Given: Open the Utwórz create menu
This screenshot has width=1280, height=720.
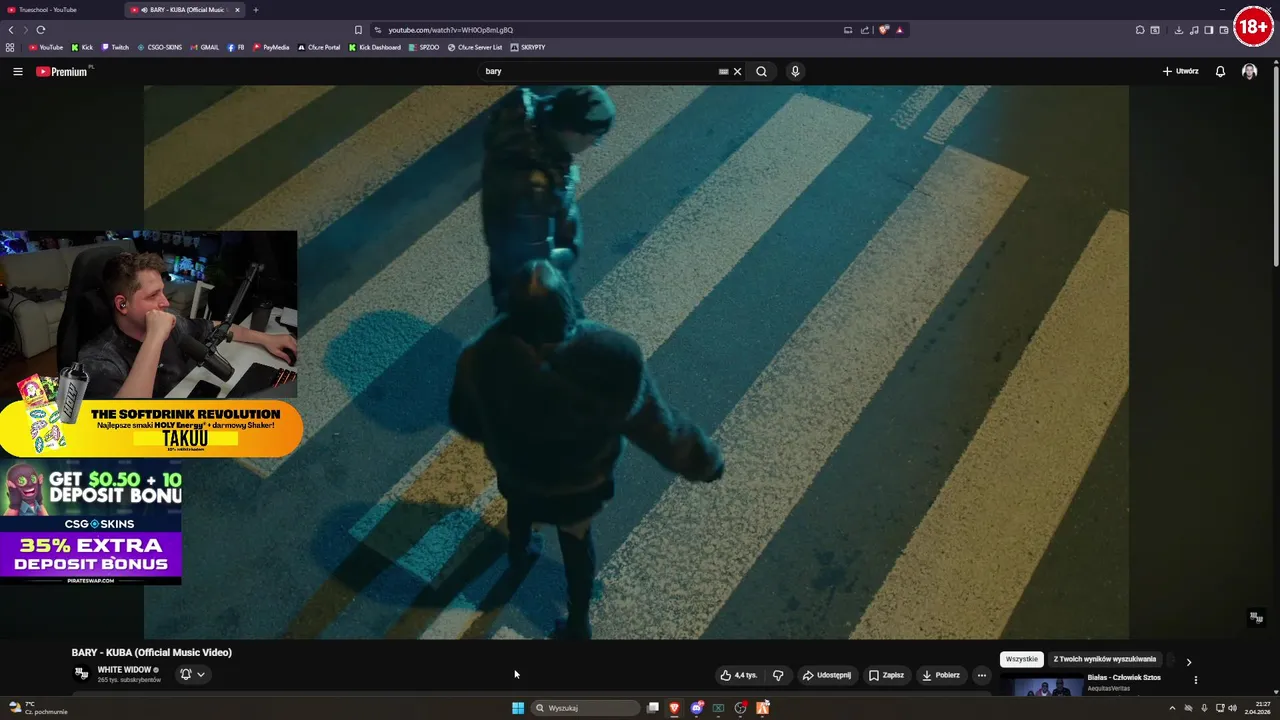Looking at the screenshot, I should point(1180,71).
